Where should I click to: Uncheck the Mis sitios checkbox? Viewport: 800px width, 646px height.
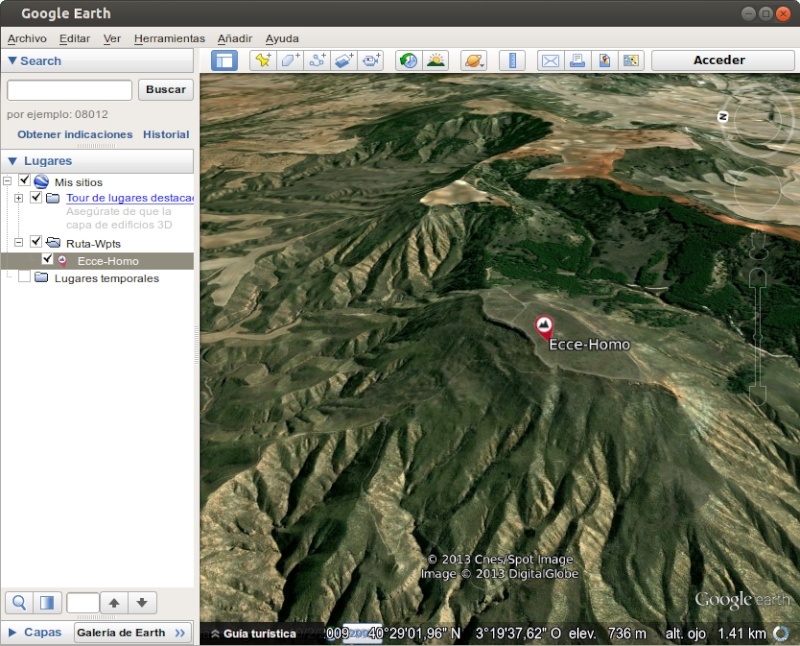click(24, 180)
